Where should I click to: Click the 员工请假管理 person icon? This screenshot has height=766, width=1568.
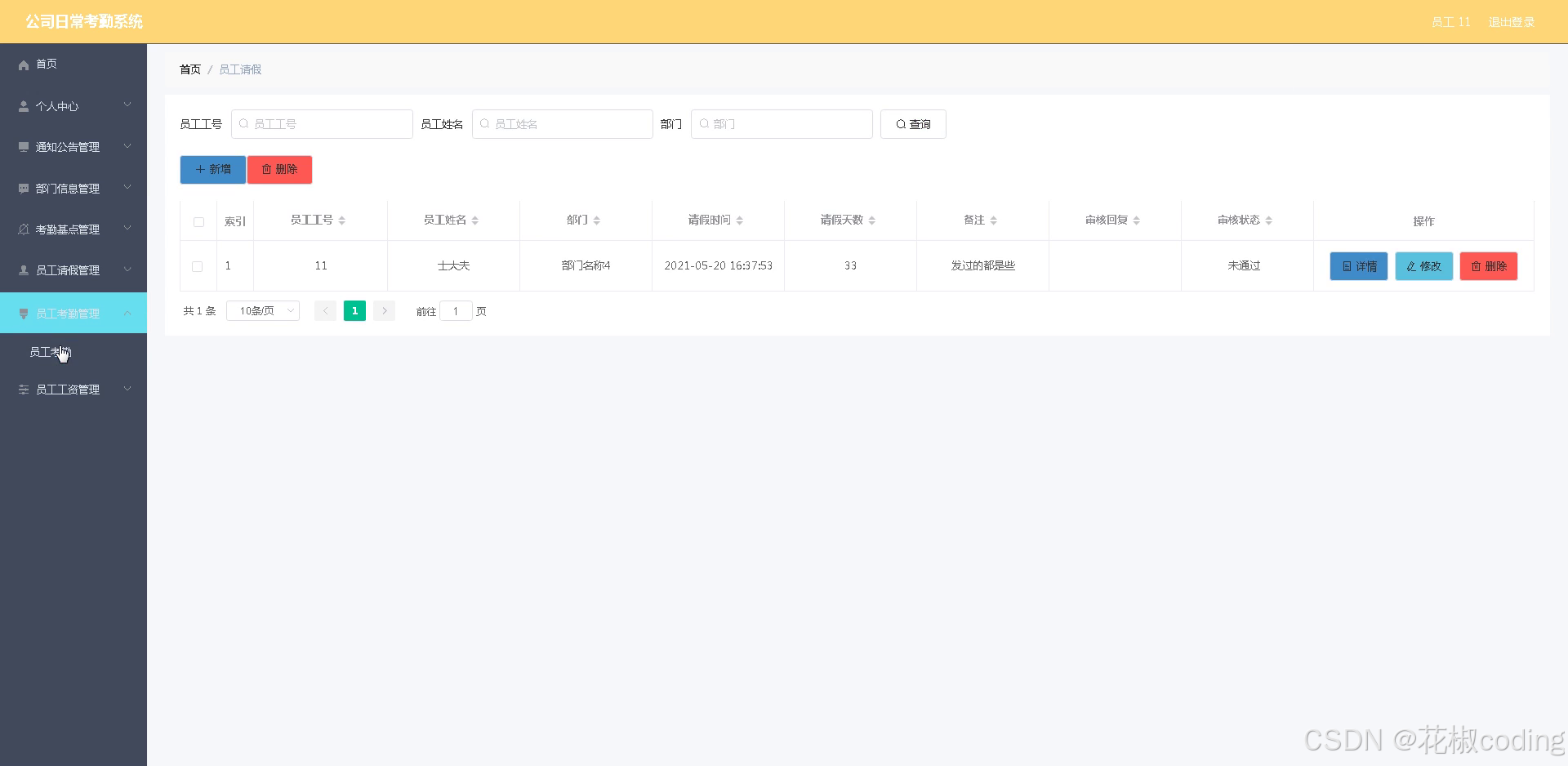tap(23, 270)
